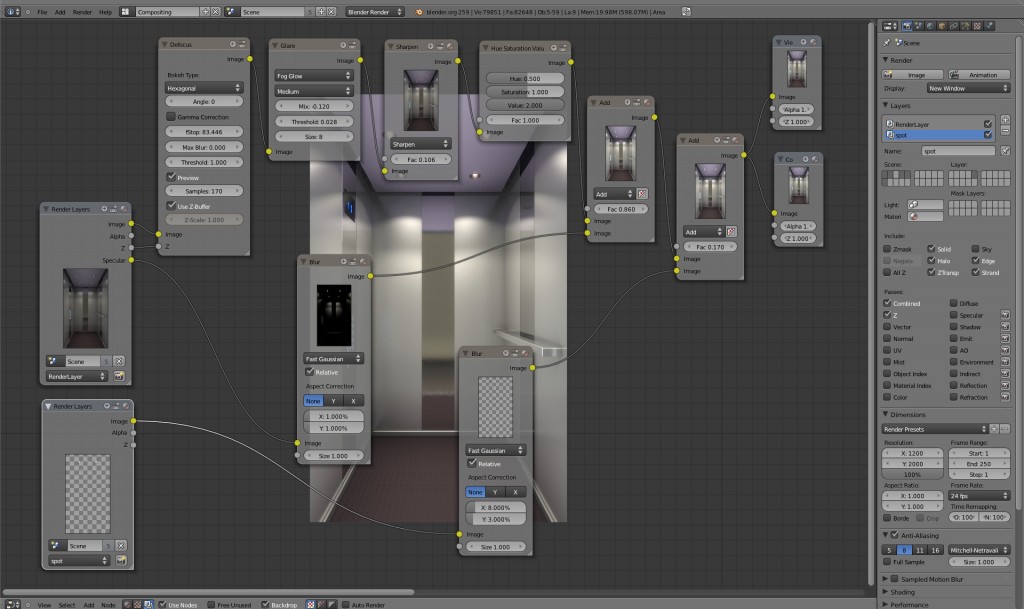
Task: Open the Object properties tab icon
Action: point(942,26)
